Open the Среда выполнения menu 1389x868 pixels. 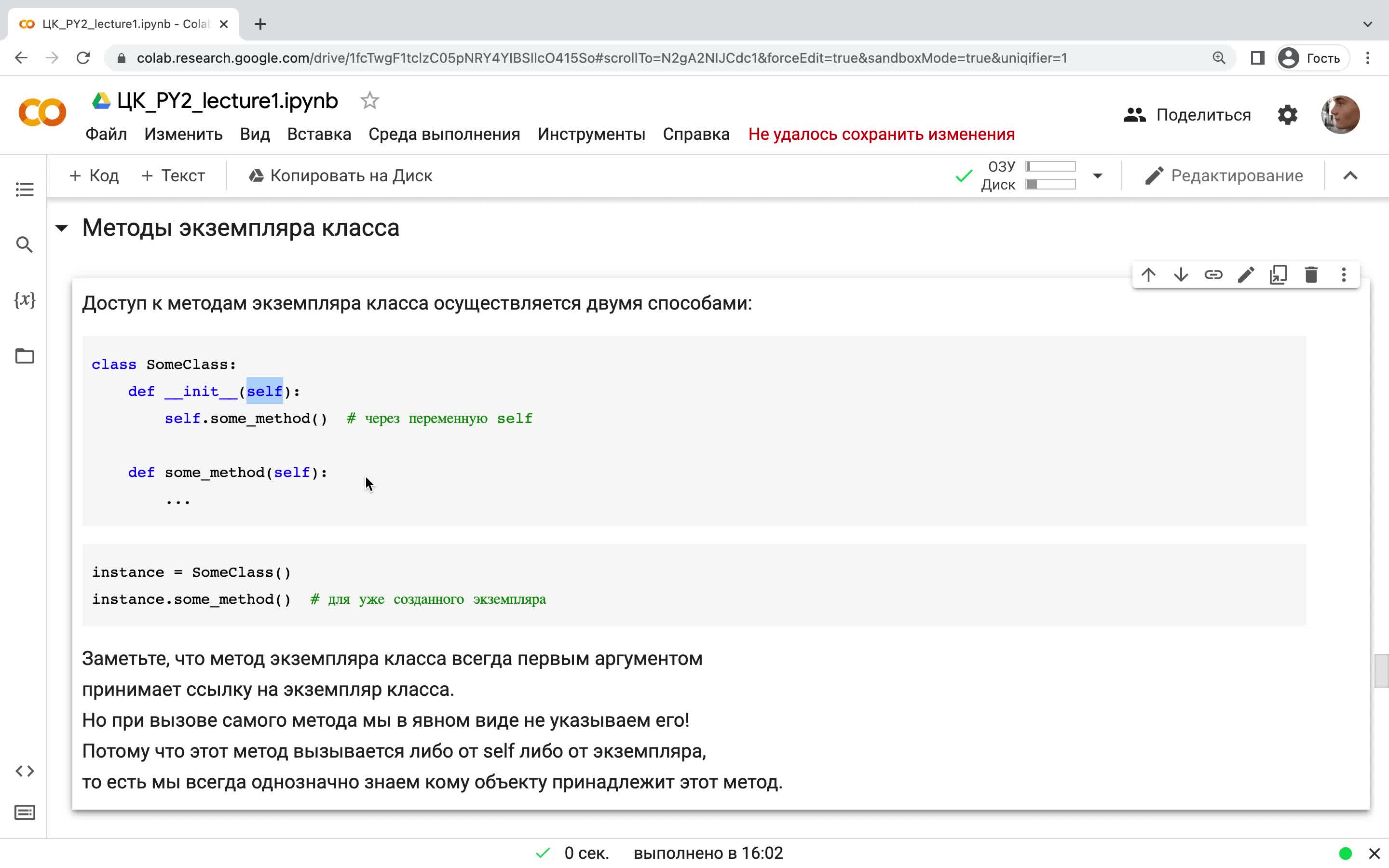click(x=444, y=135)
